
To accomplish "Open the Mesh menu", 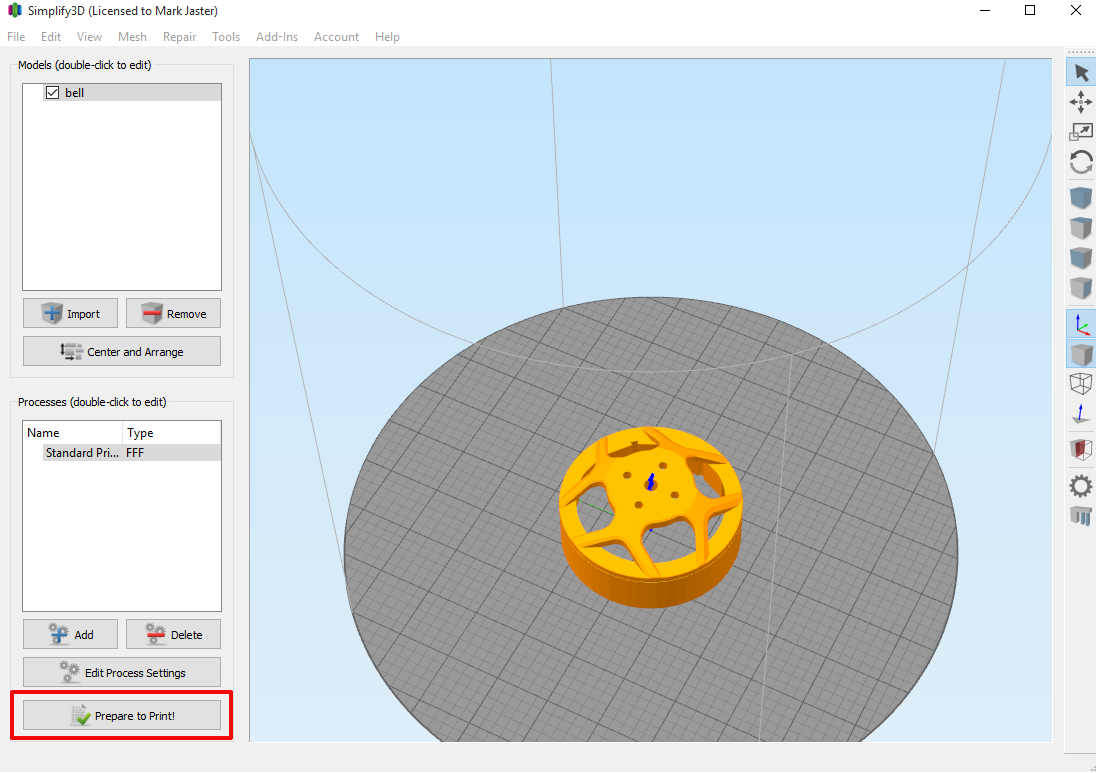I will click(x=132, y=37).
